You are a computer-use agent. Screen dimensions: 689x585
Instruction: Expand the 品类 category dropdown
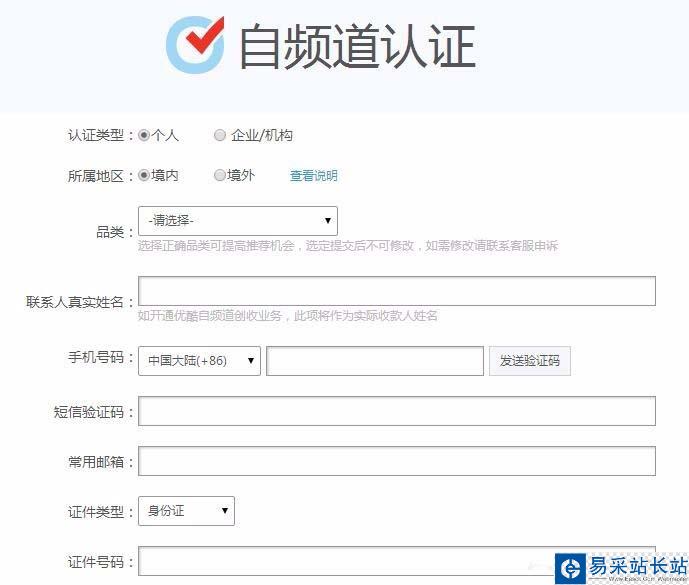point(238,220)
